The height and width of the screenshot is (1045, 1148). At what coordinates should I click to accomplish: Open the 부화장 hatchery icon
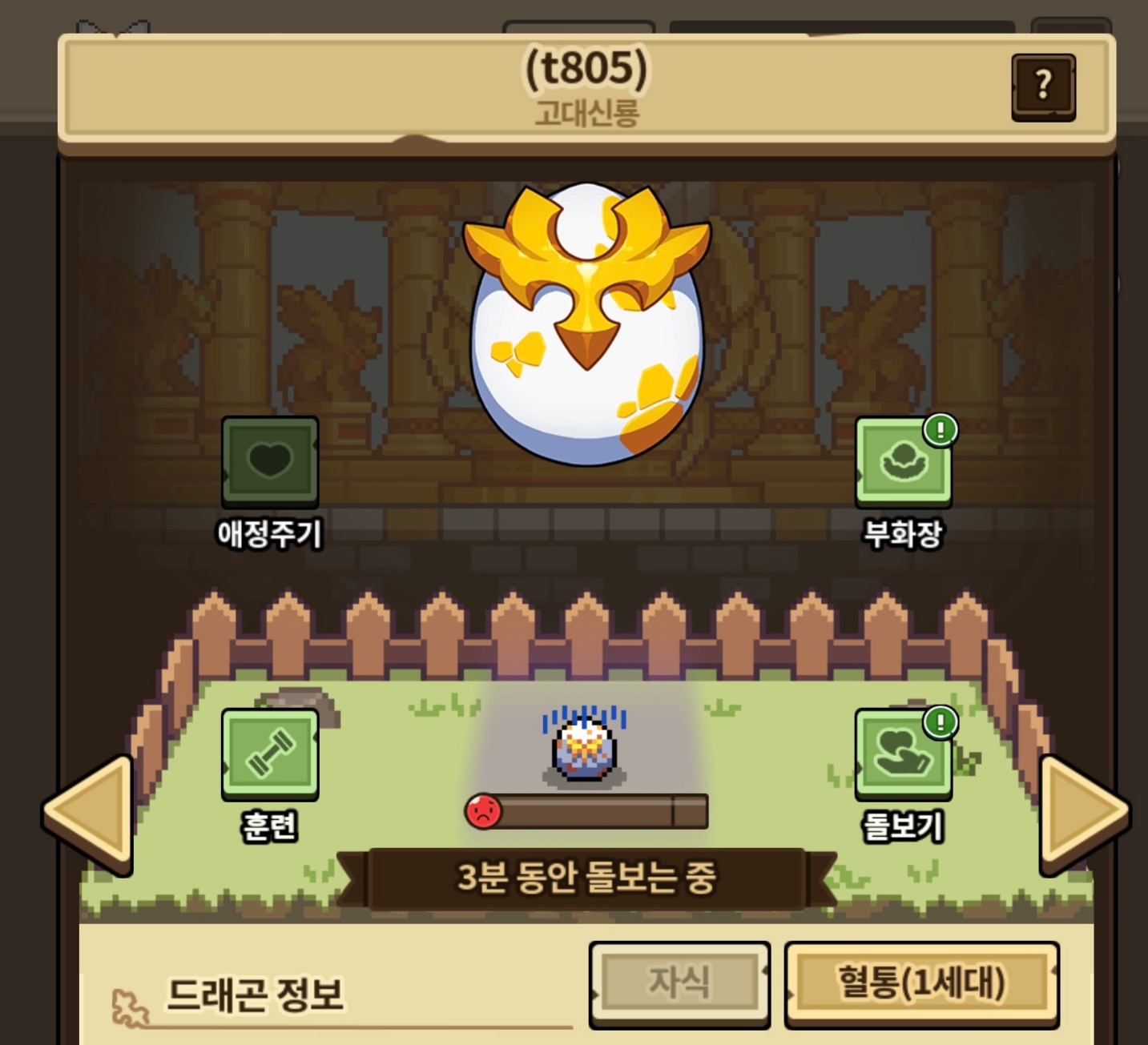pyautogui.click(x=904, y=462)
